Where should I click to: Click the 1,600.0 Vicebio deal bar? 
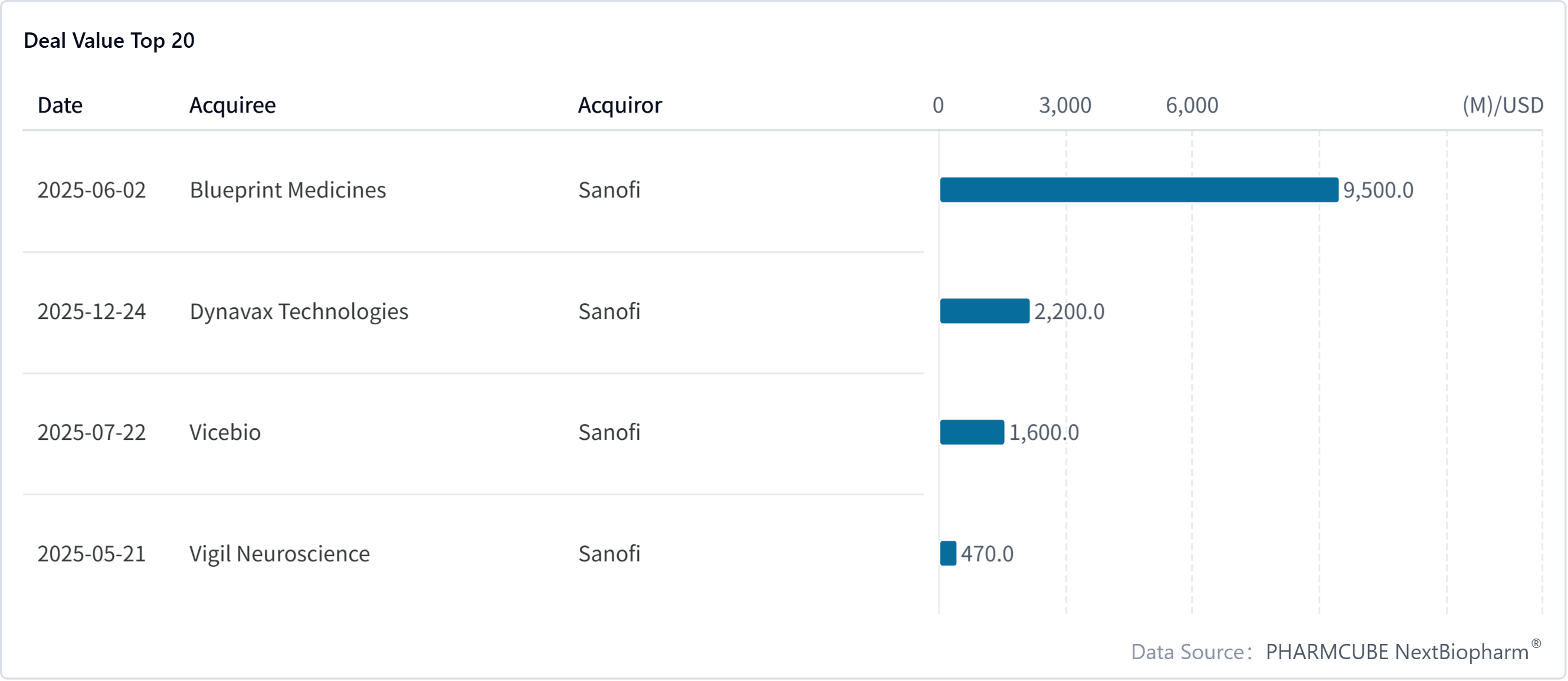pyautogui.click(x=972, y=432)
